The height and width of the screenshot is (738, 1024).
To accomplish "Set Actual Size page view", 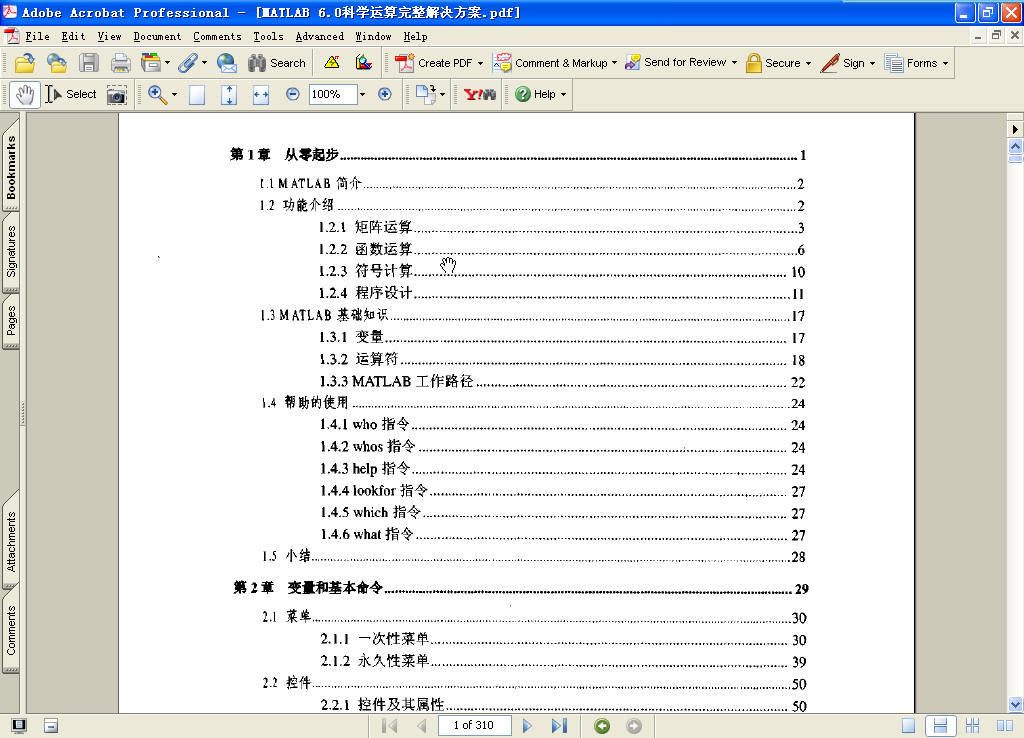I will (x=197, y=95).
